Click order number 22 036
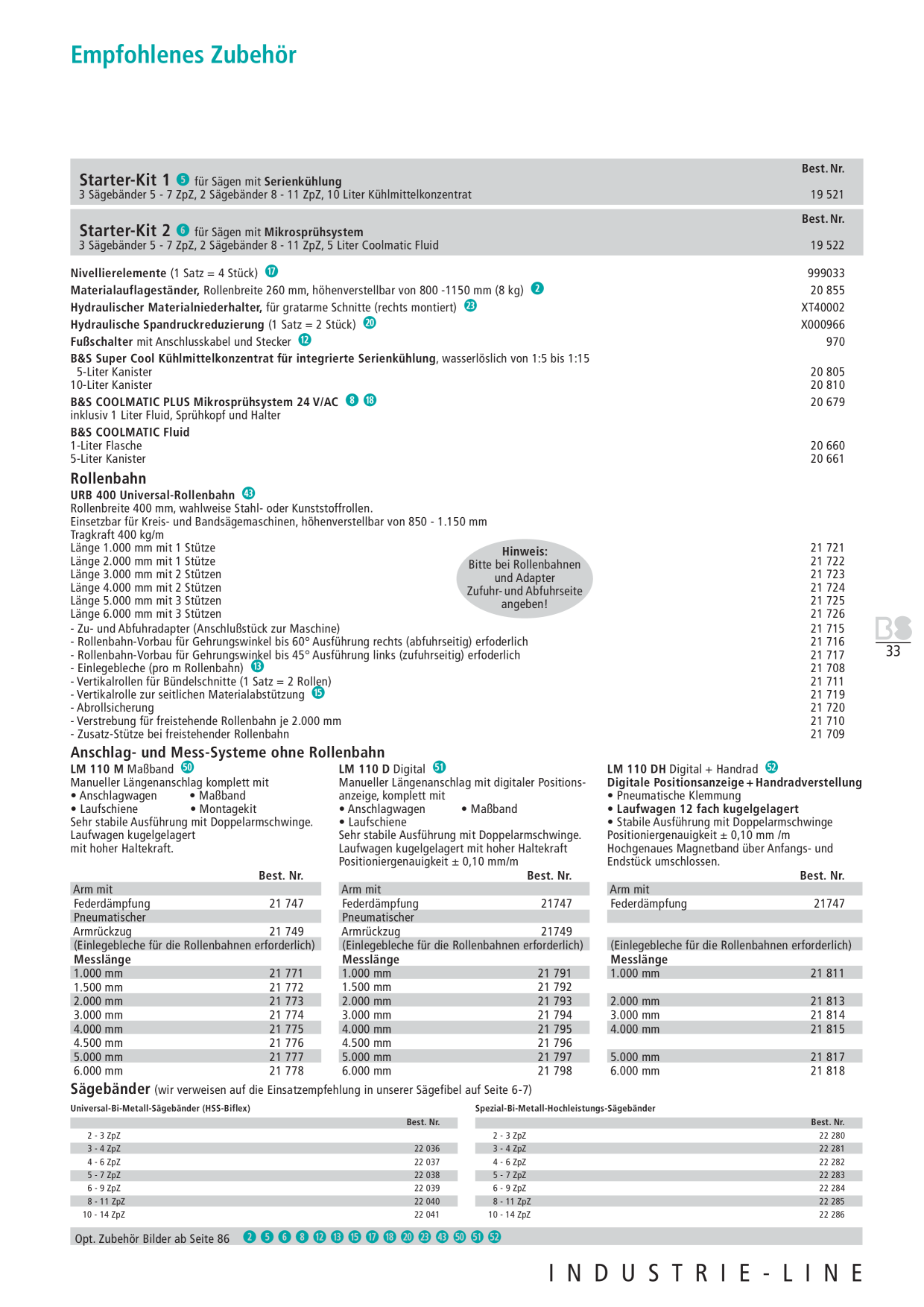Screen dimensions: 924x1307 pyautogui.click(x=427, y=1149)
